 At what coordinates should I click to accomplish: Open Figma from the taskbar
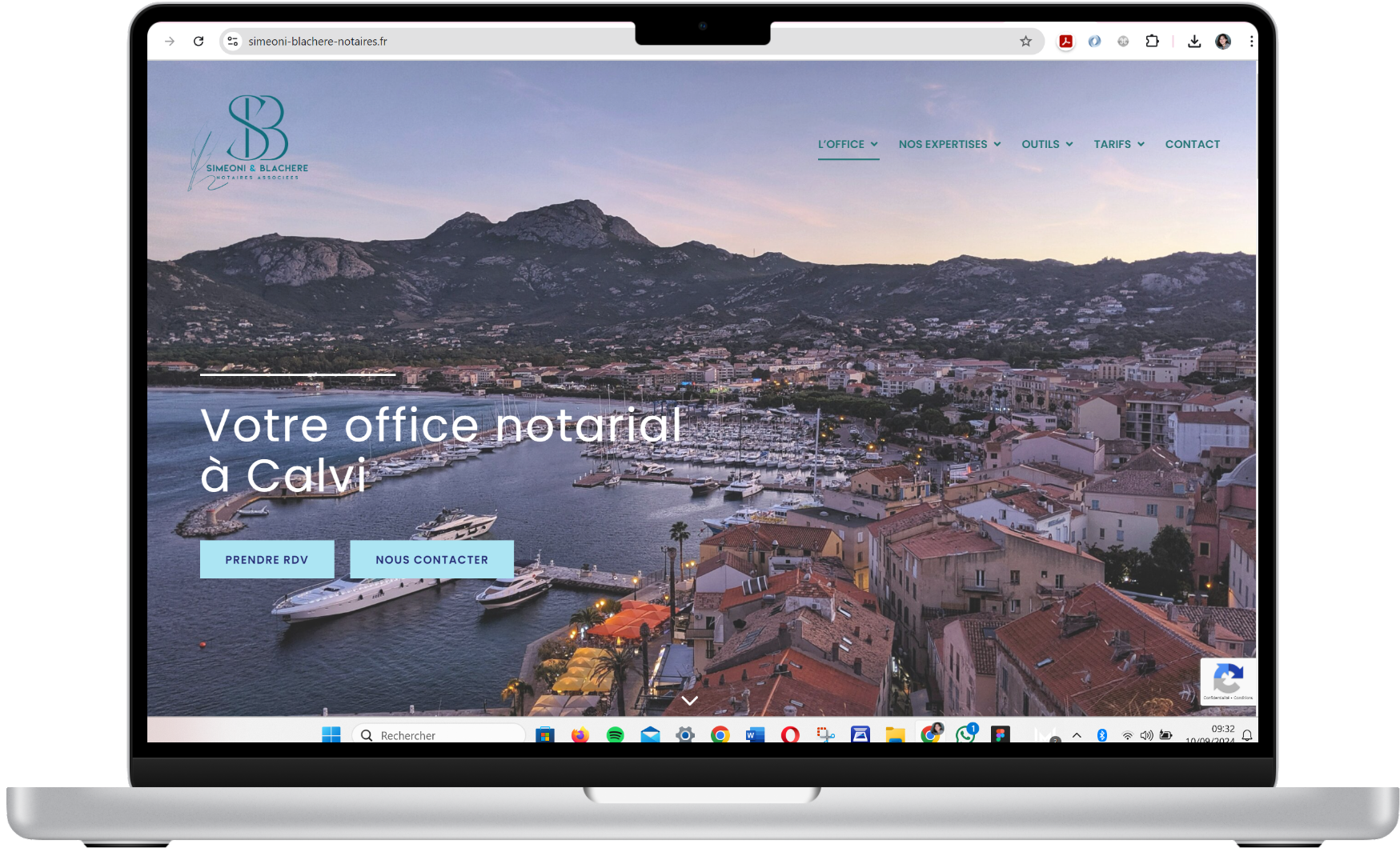[x=1001, y=734]
